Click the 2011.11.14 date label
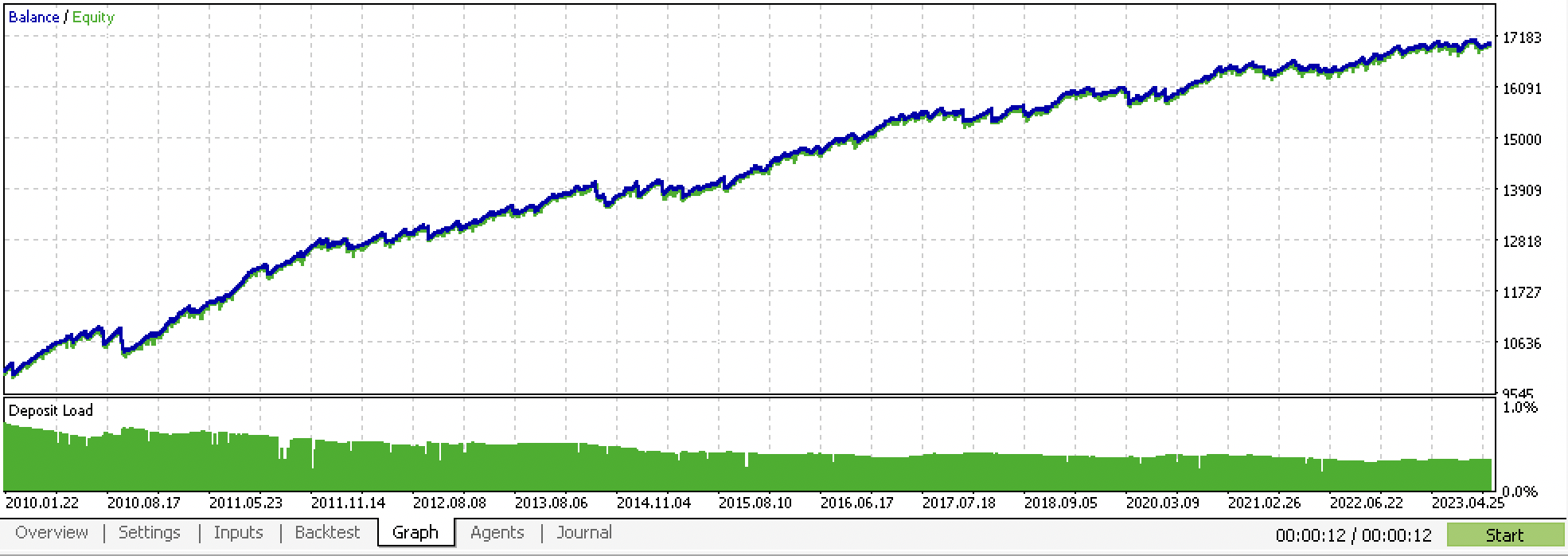Screen dimensions: 1568x556 [347, 503]
